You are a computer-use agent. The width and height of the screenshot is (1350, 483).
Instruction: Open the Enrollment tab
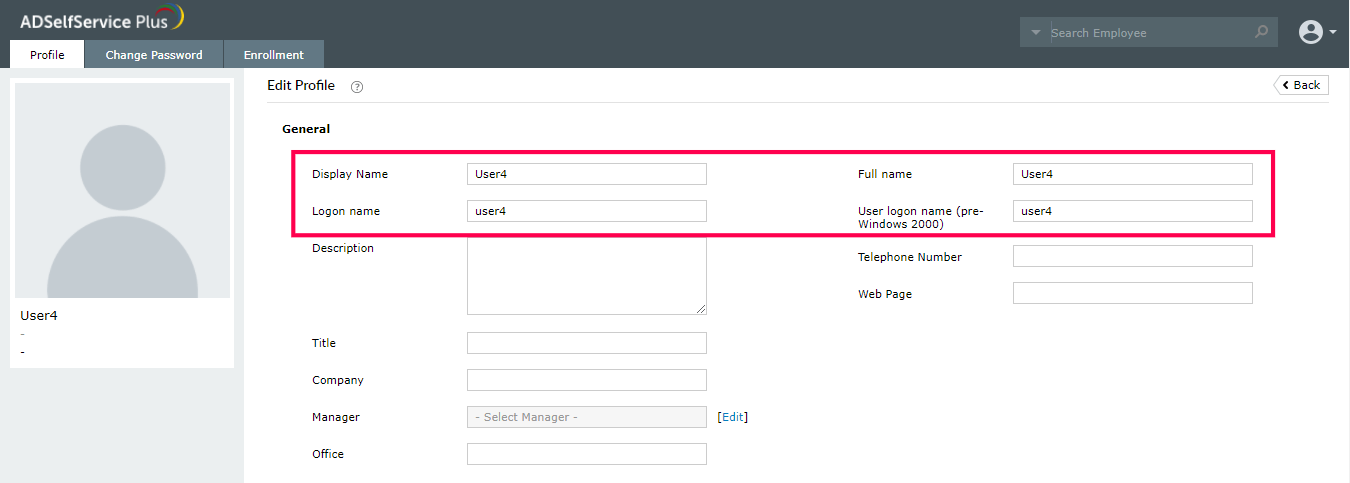tap(273, 55)
